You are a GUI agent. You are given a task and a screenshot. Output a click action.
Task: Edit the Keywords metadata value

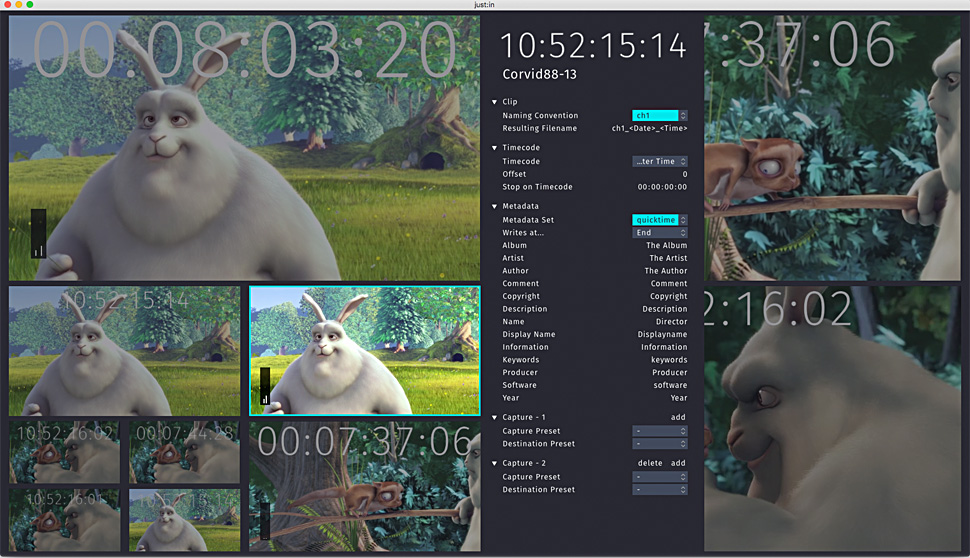click(668, 360)
